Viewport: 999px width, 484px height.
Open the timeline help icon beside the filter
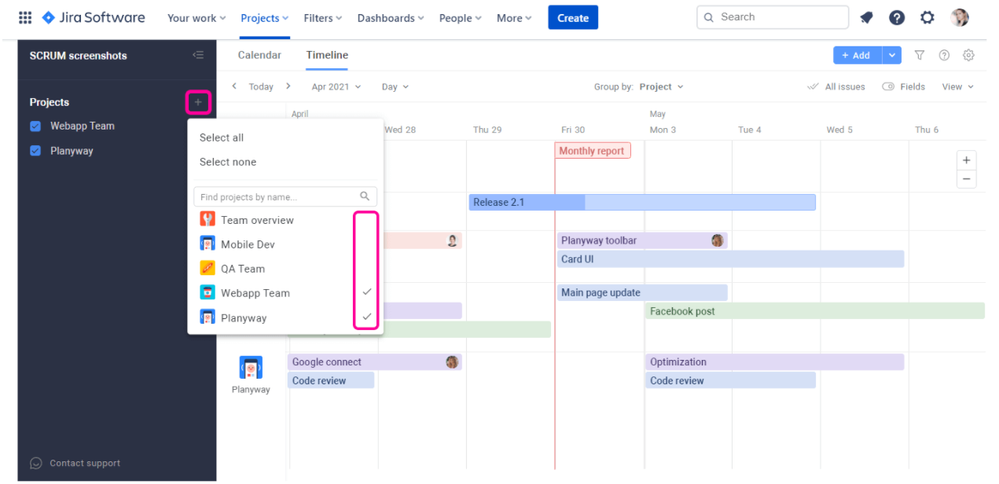[944, 55]
